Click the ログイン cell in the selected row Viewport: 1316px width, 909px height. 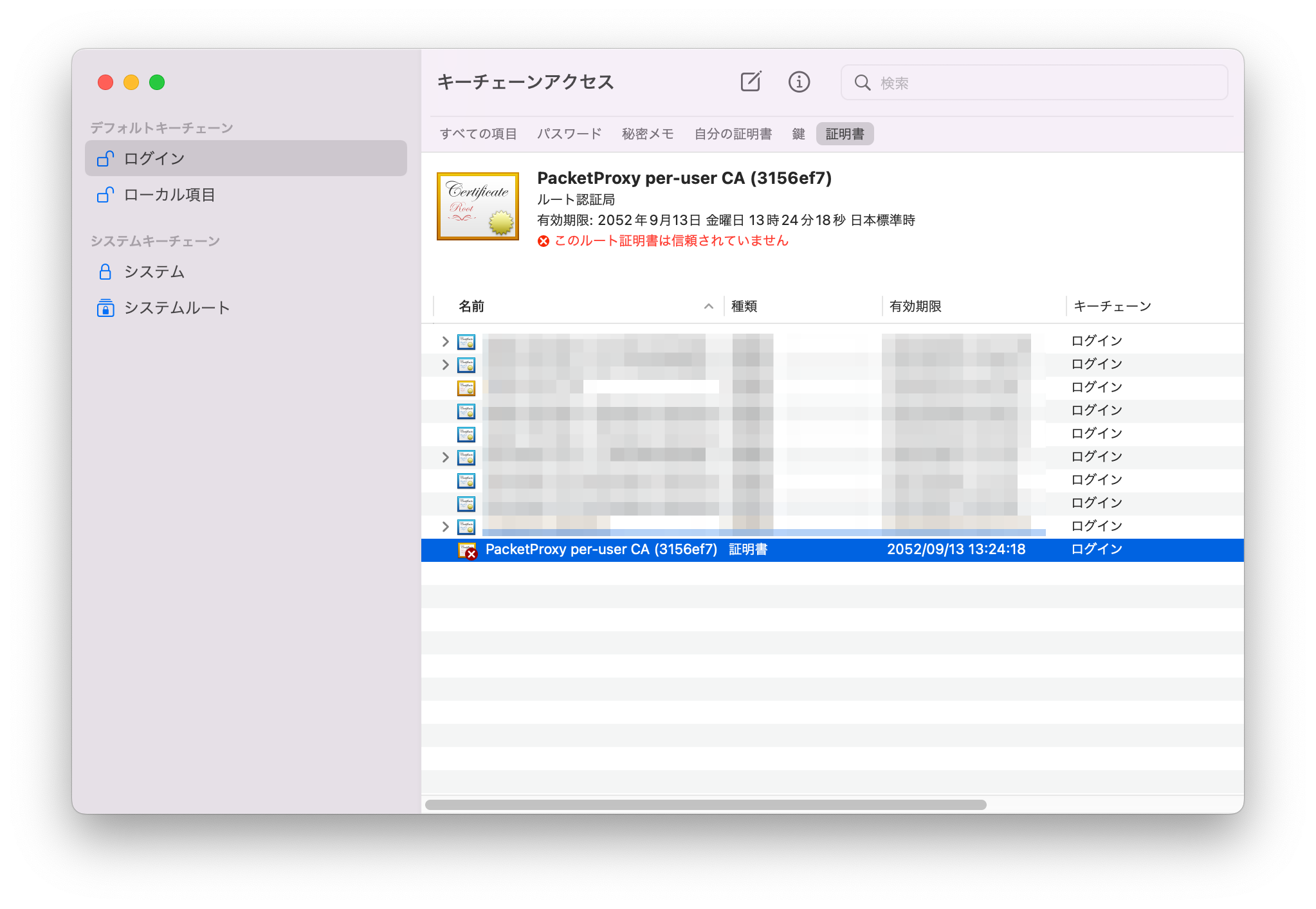[1097, 550]
